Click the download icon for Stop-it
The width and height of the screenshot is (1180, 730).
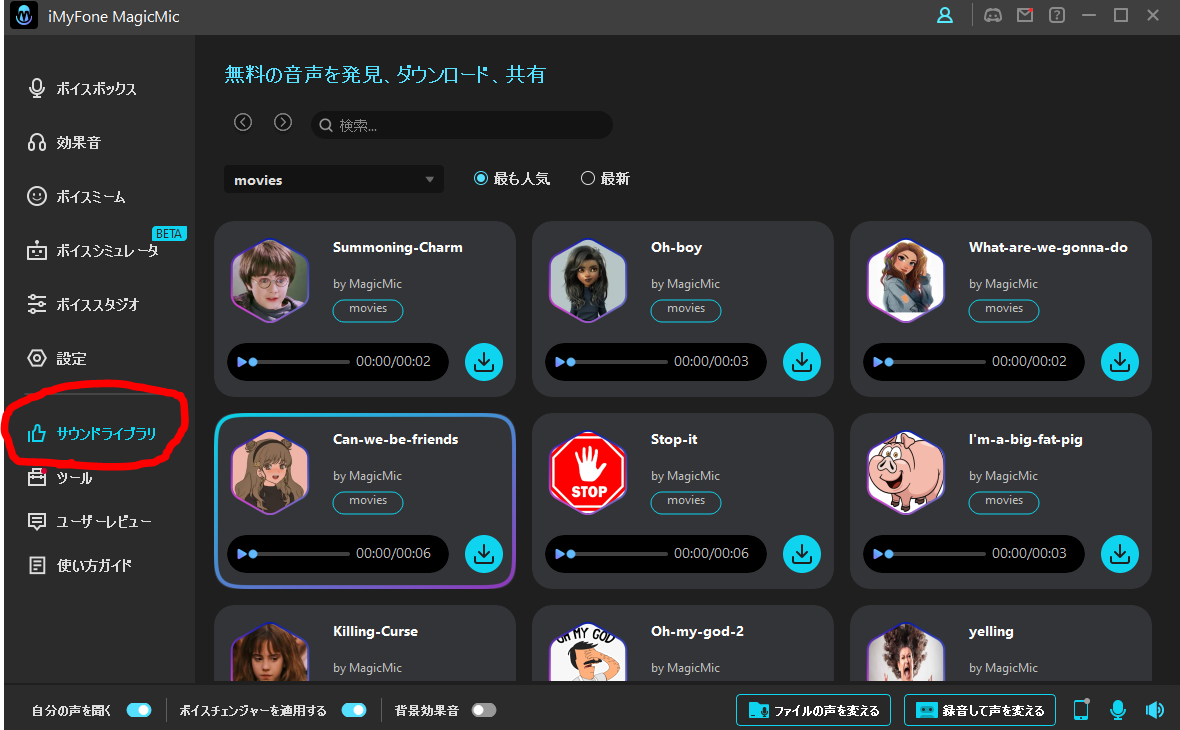[x=802, y=554]
